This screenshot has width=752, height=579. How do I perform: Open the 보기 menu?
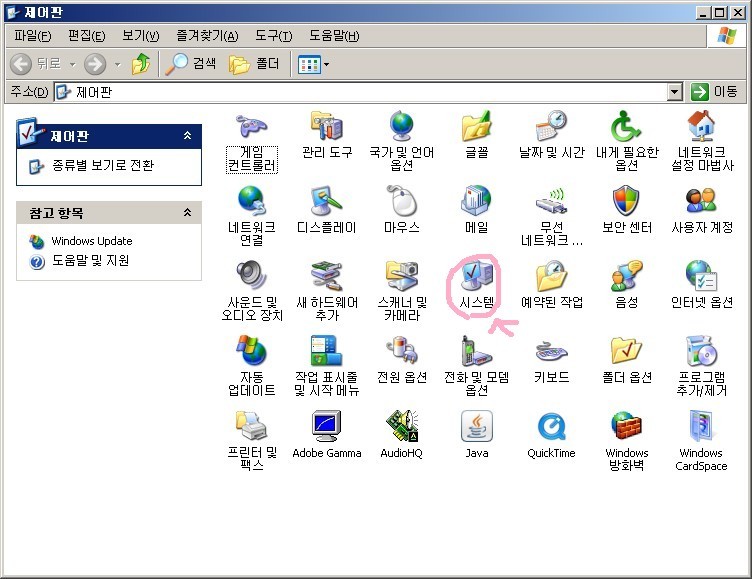click(x=141, y=35)
